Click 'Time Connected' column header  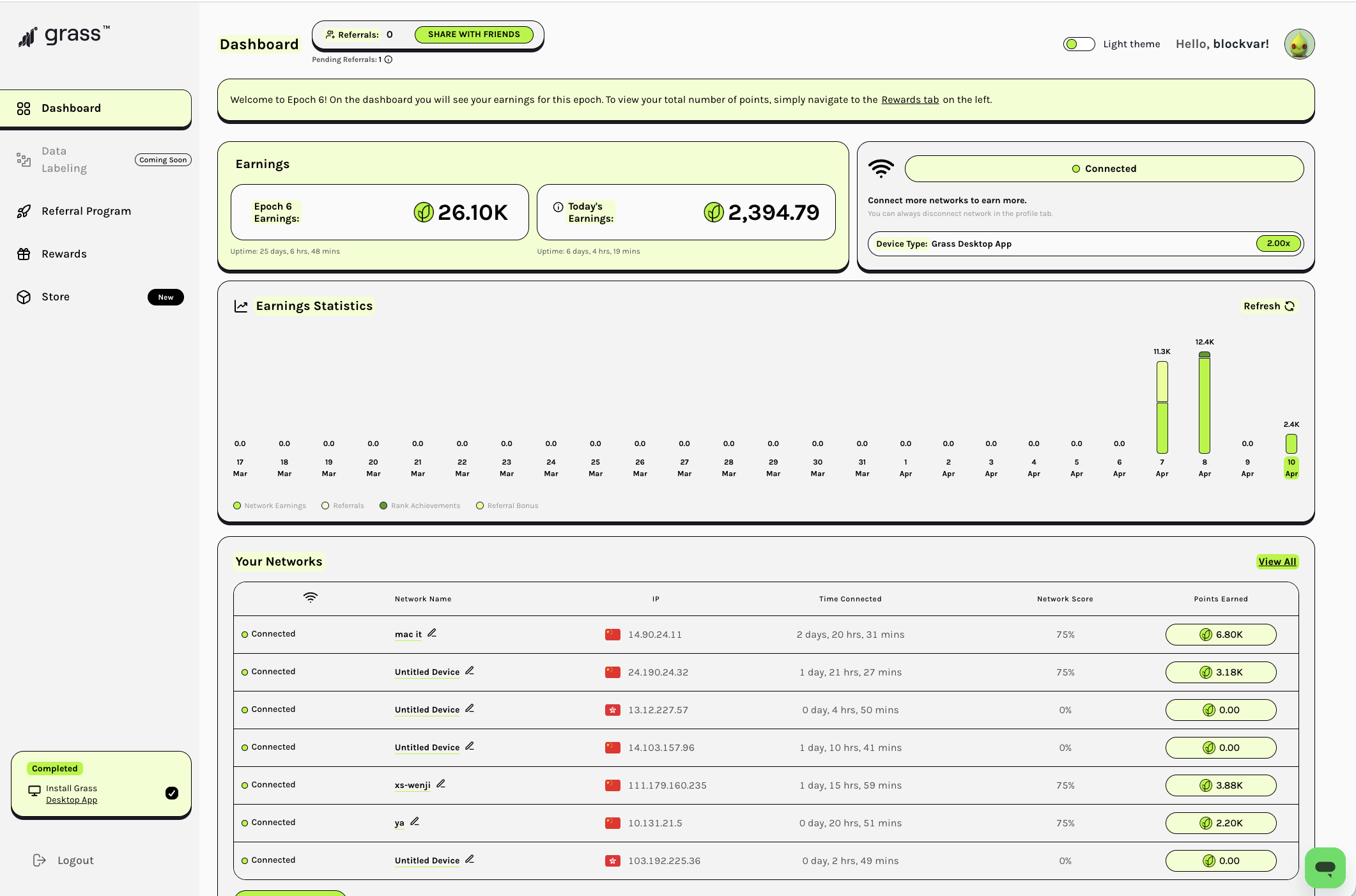click(x=850, y=599)
